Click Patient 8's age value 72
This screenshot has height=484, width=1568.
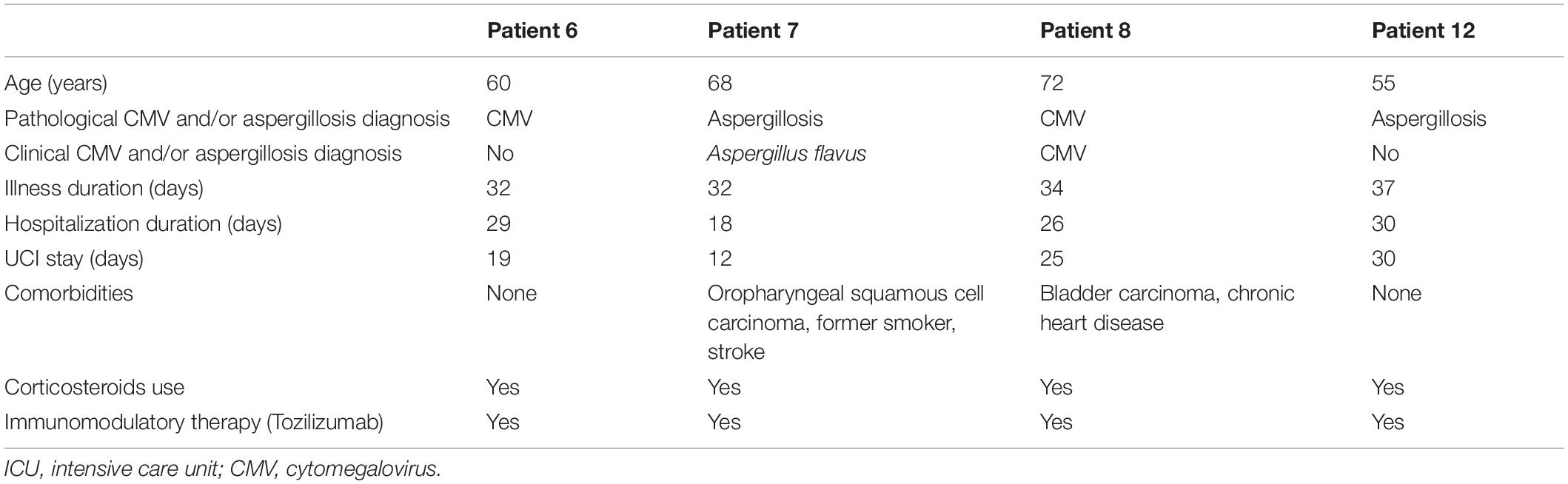pos(1051,84)
